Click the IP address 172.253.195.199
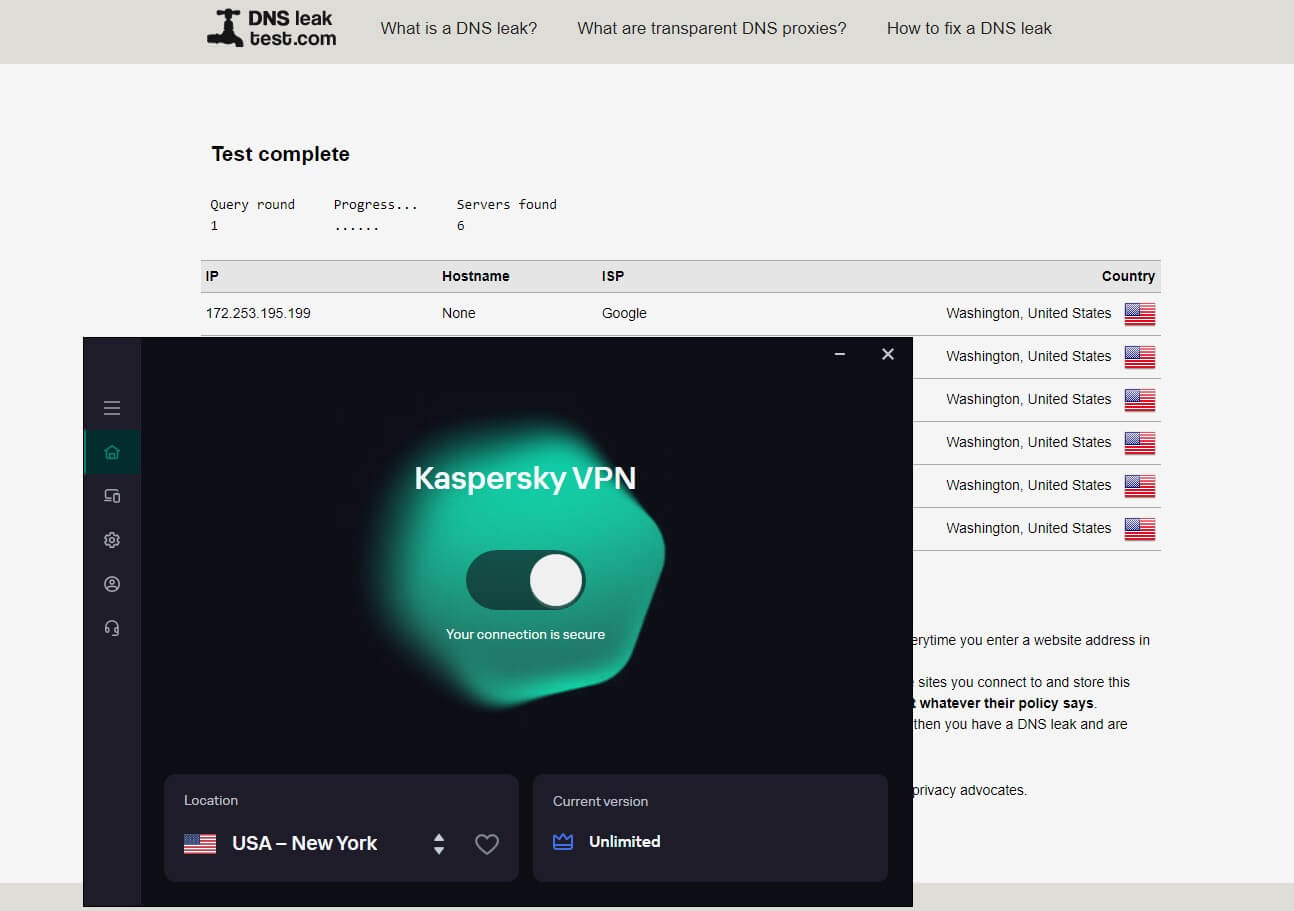This screenshot has width=1294, height=911. coord(258,313)
